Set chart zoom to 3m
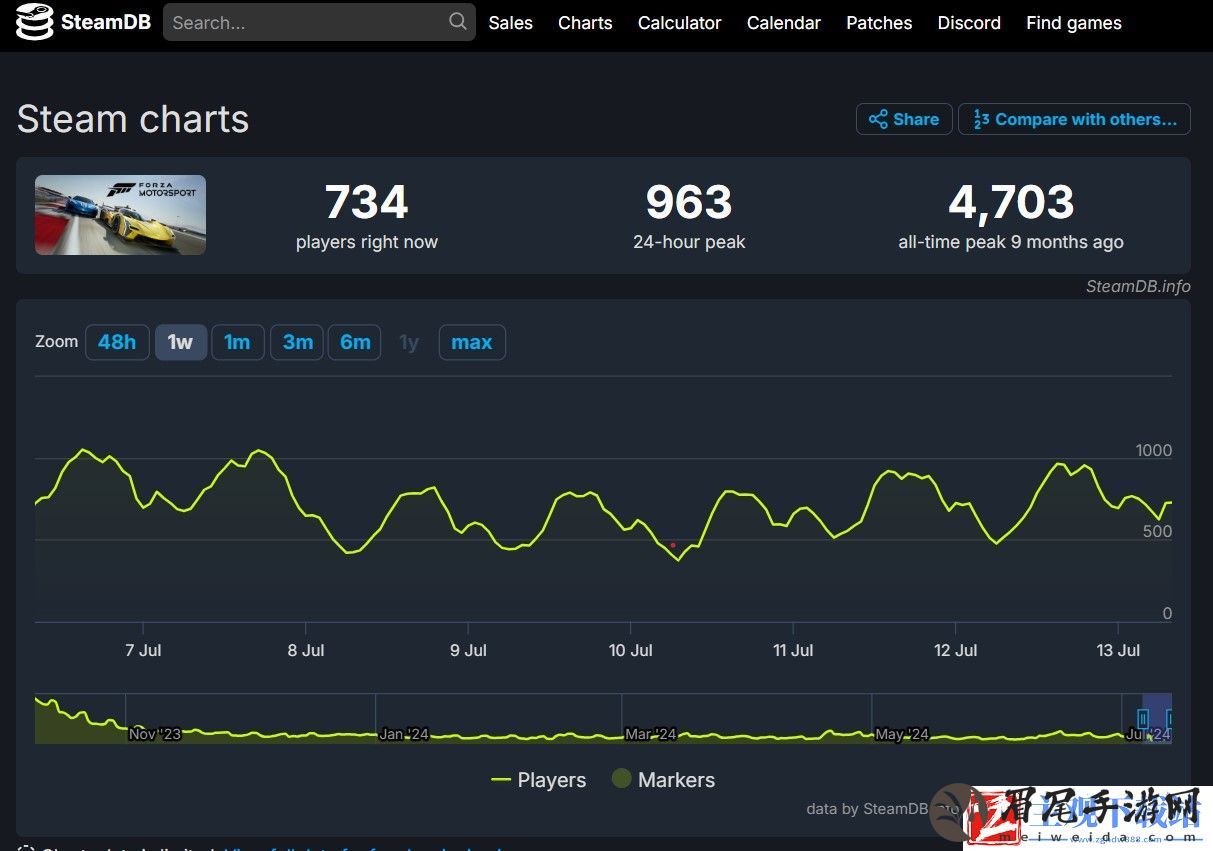 click(x=297, y=342)
